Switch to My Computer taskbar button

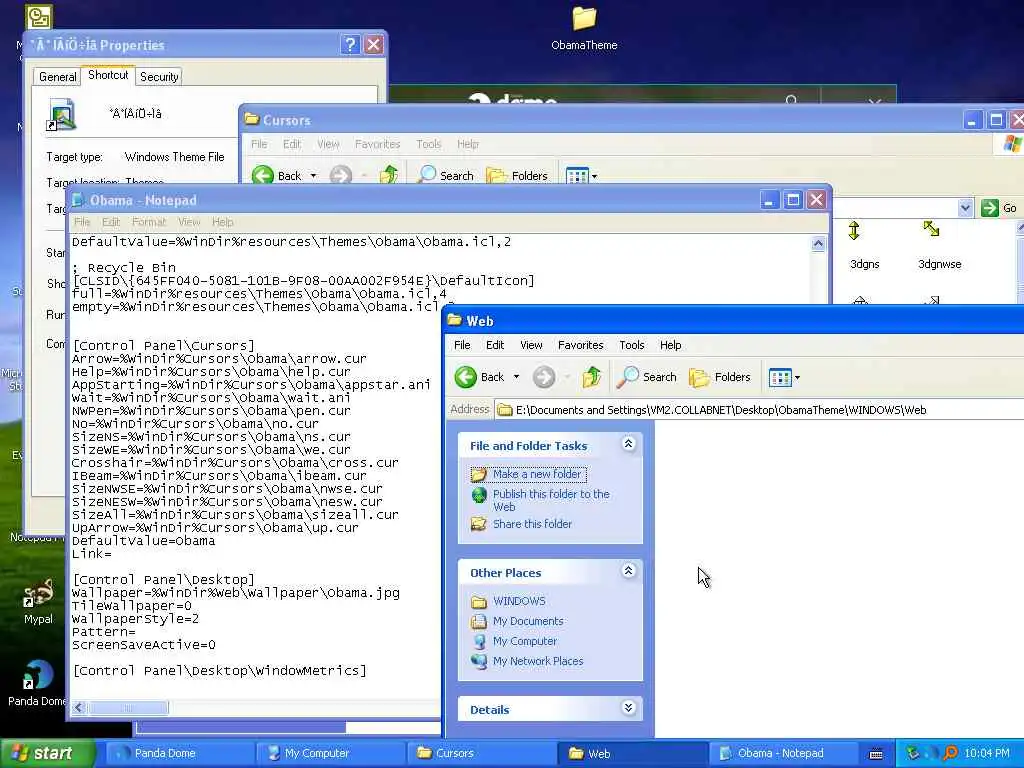click(x=330, y=754)
